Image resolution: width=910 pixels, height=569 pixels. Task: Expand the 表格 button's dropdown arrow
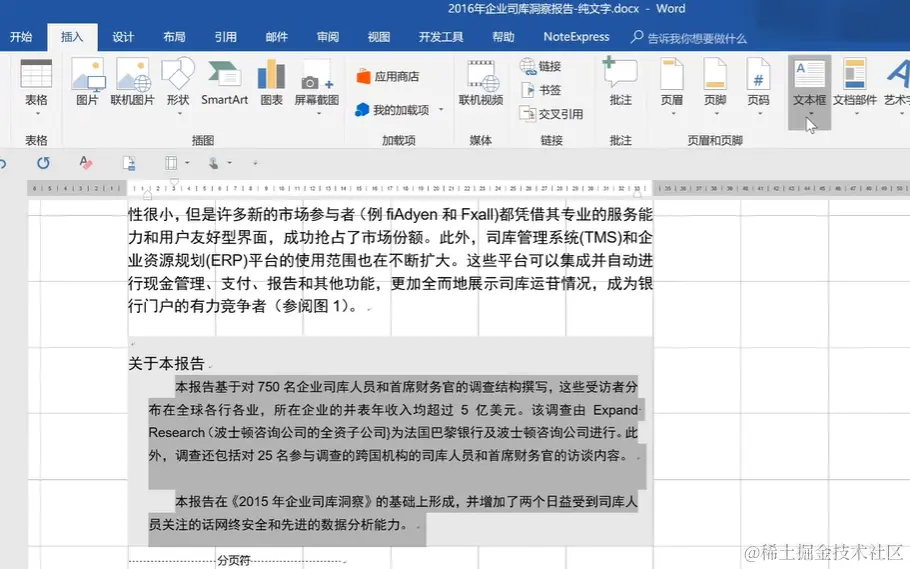point(37,114)
